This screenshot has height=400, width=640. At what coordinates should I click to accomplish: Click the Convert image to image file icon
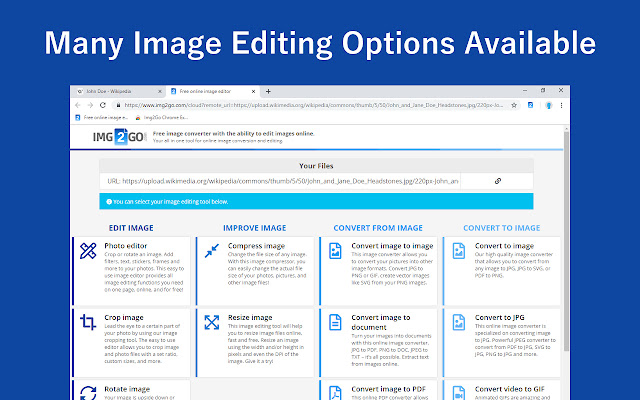[x=335, y=250]
